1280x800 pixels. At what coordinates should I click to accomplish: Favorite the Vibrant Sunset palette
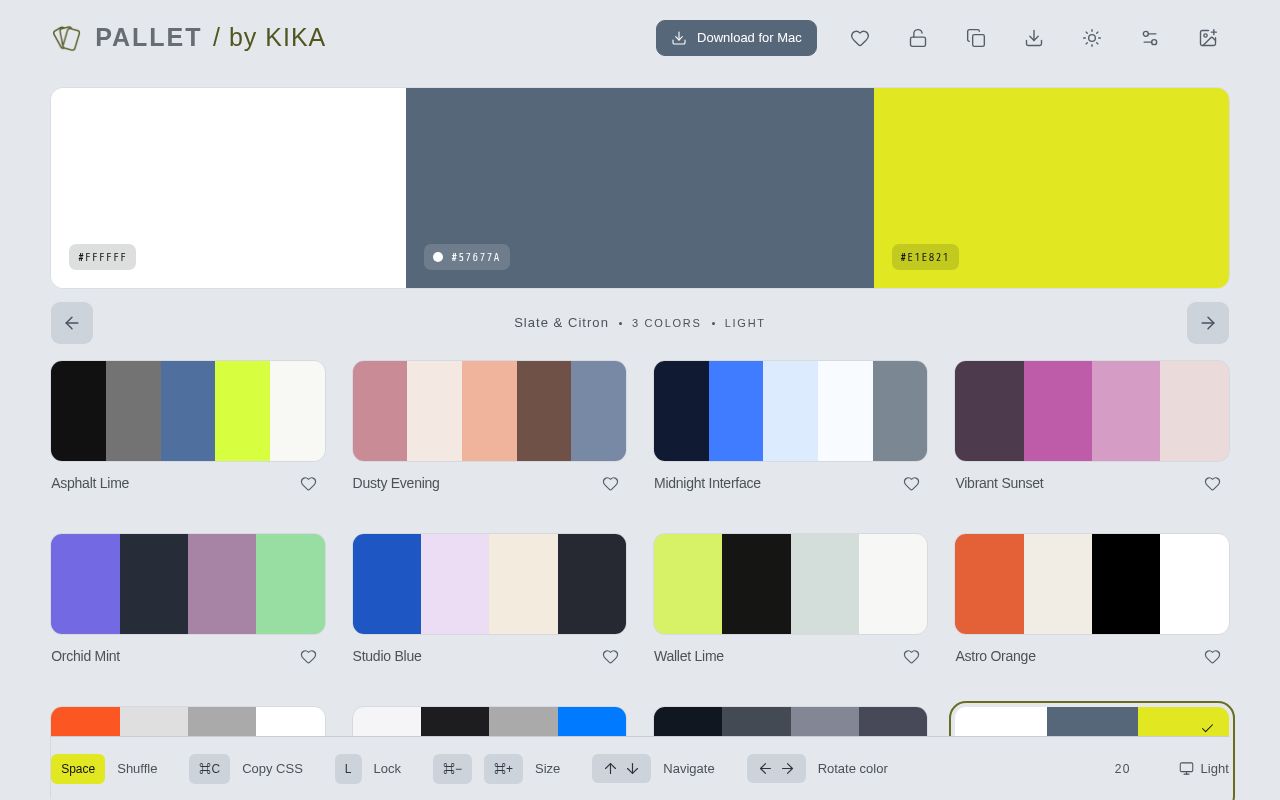click(x=1212, y=484)
